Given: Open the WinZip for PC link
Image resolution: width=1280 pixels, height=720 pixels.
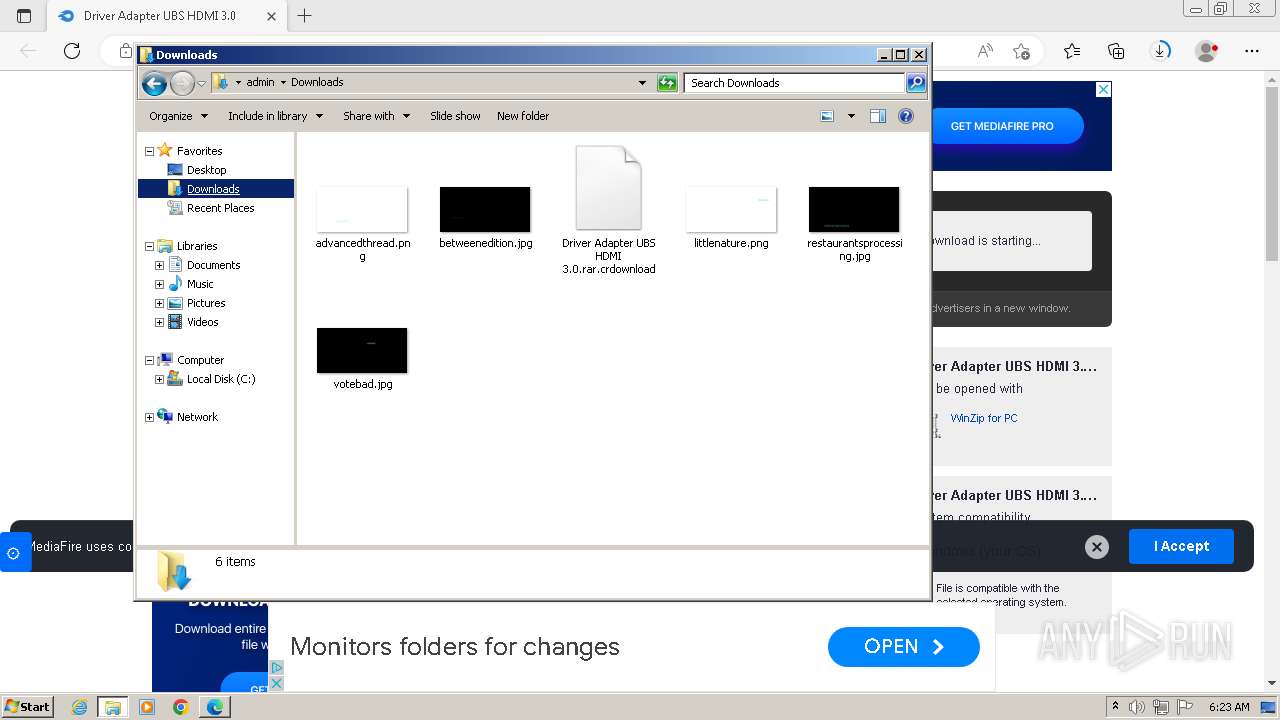Looking at the screenshot, I should 984,418.
